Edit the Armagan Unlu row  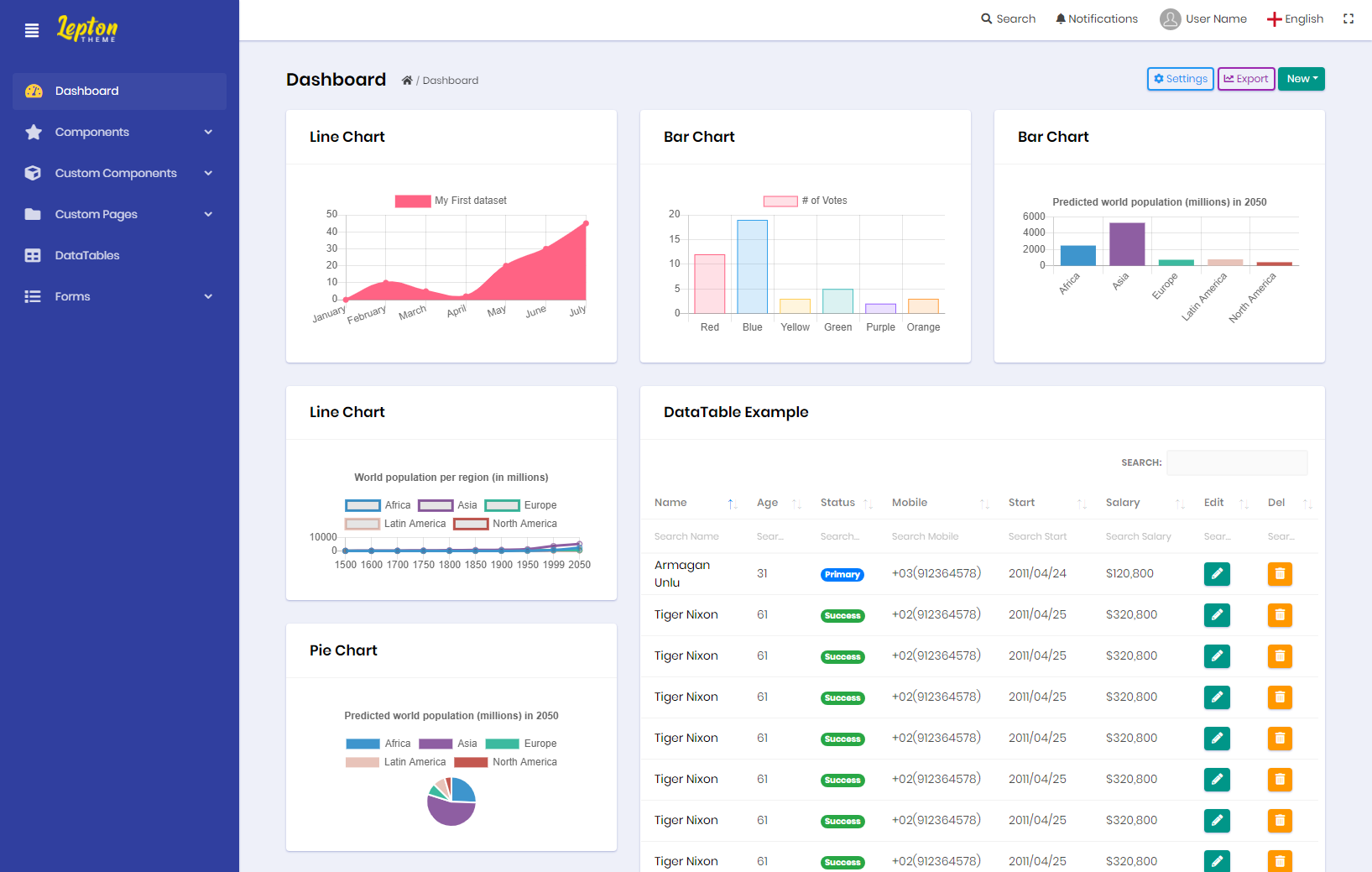[x=1217, y=574]
